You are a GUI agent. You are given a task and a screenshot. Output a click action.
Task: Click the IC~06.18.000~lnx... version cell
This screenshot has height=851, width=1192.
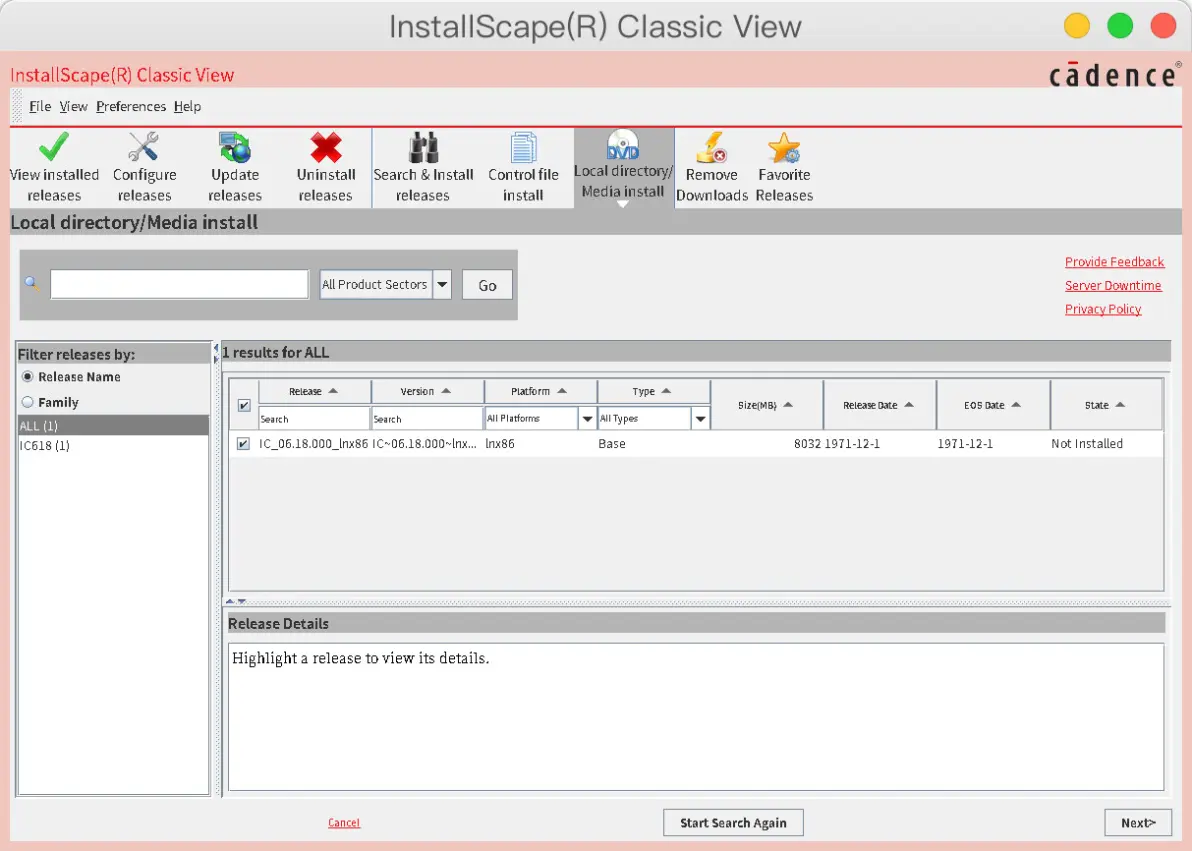[x=424, y=443]
